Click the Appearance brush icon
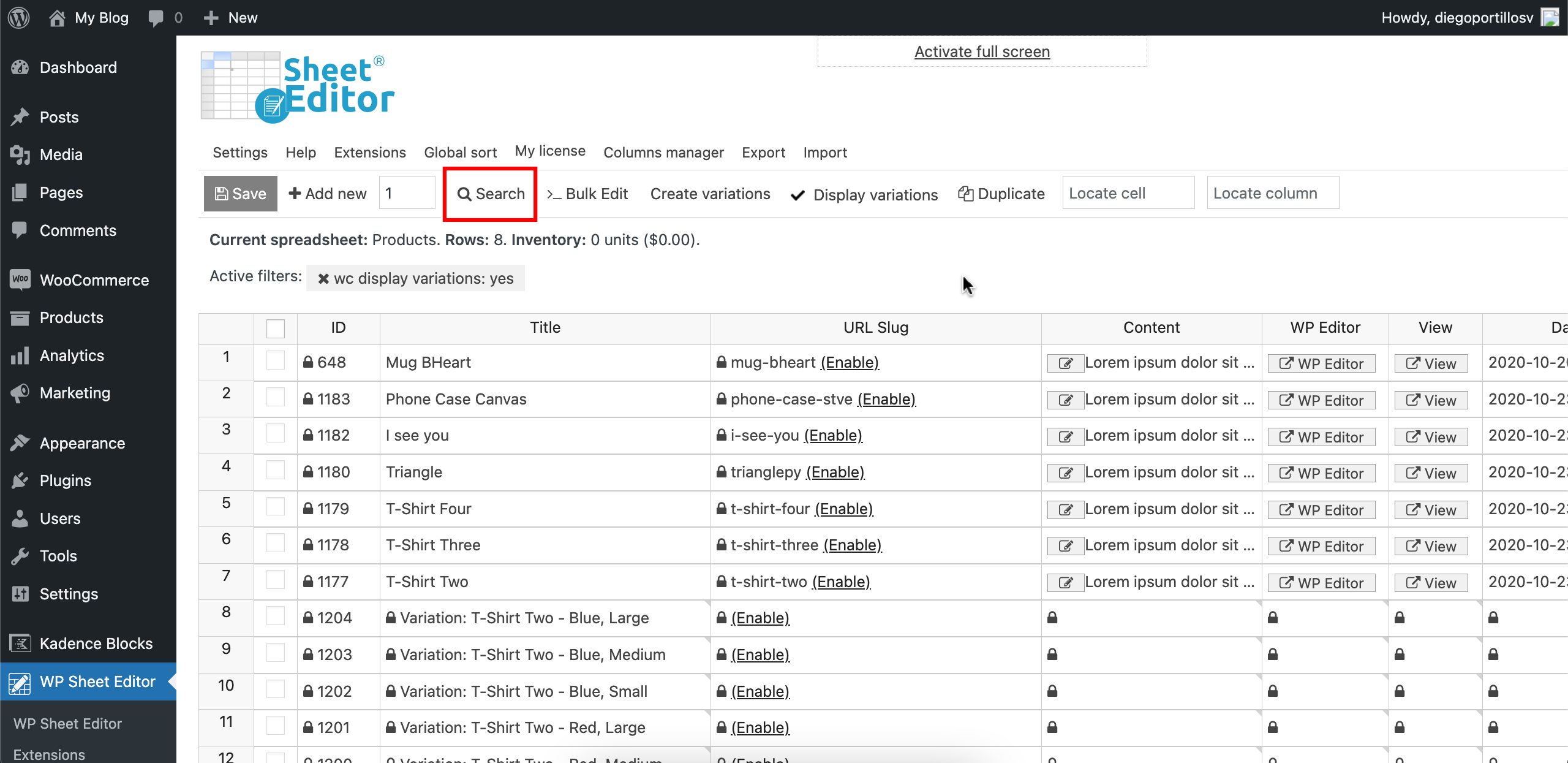1568x763 pixels. [20, 442]
